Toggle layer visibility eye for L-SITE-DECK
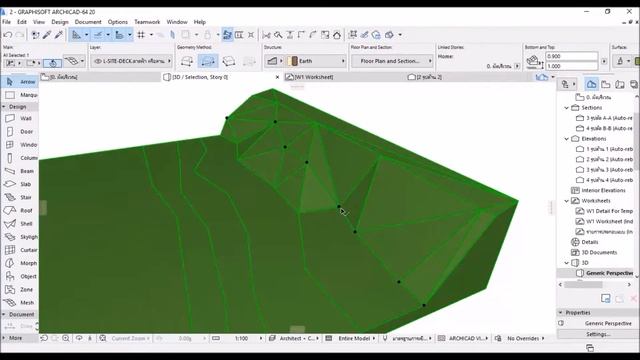This screenshot has width=640, height=360. tap(98, 61)
